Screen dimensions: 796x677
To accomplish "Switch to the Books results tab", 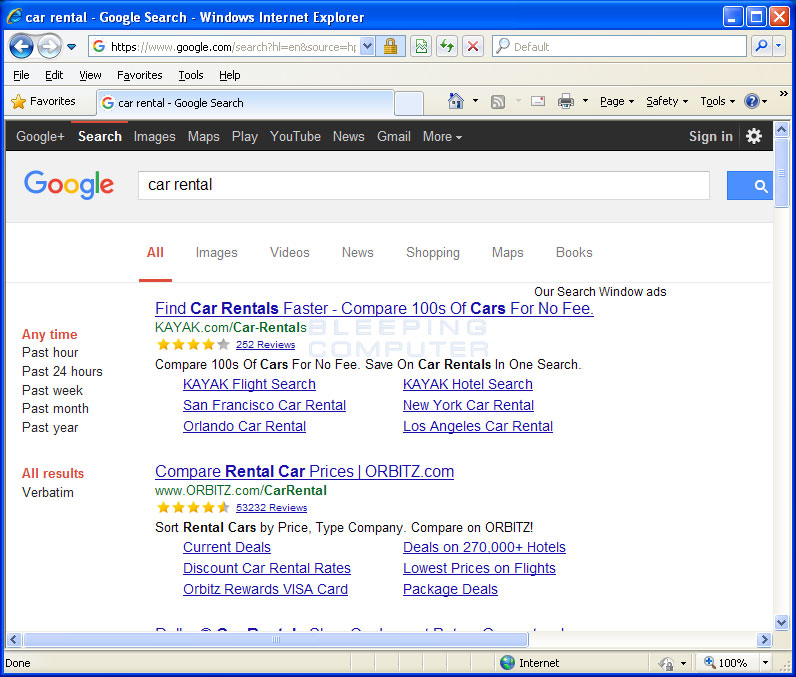I will 574,253.
